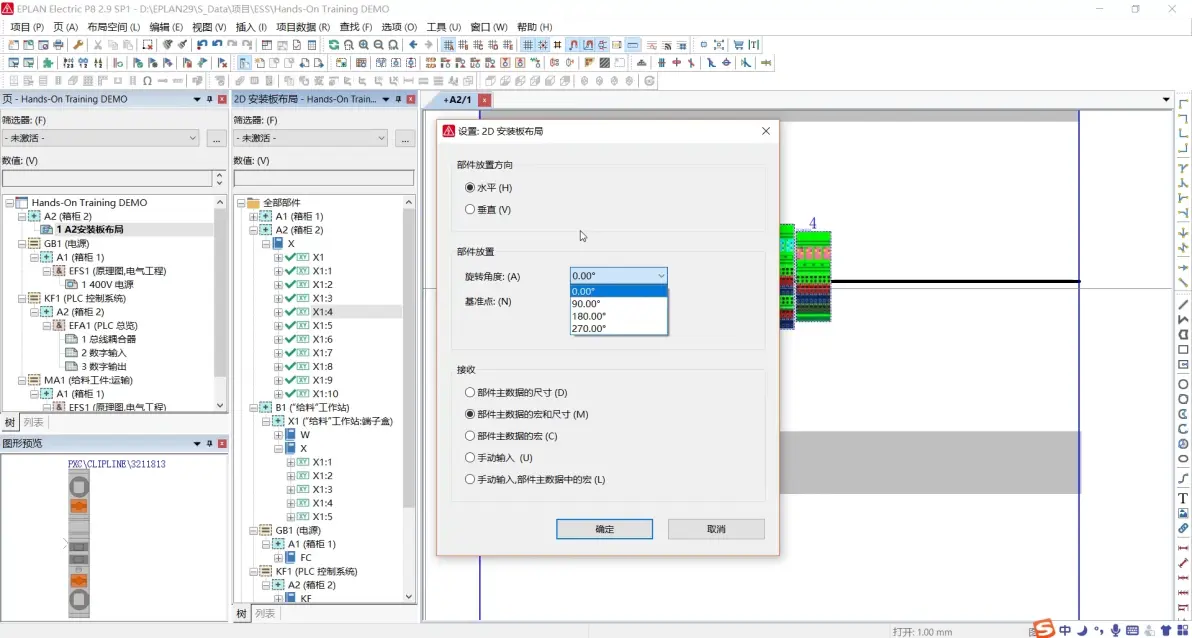Image resolution: width=1192 pixels, height=638 pixels.
Task: Click the blue back arrow icon
Action: [413, 45]
